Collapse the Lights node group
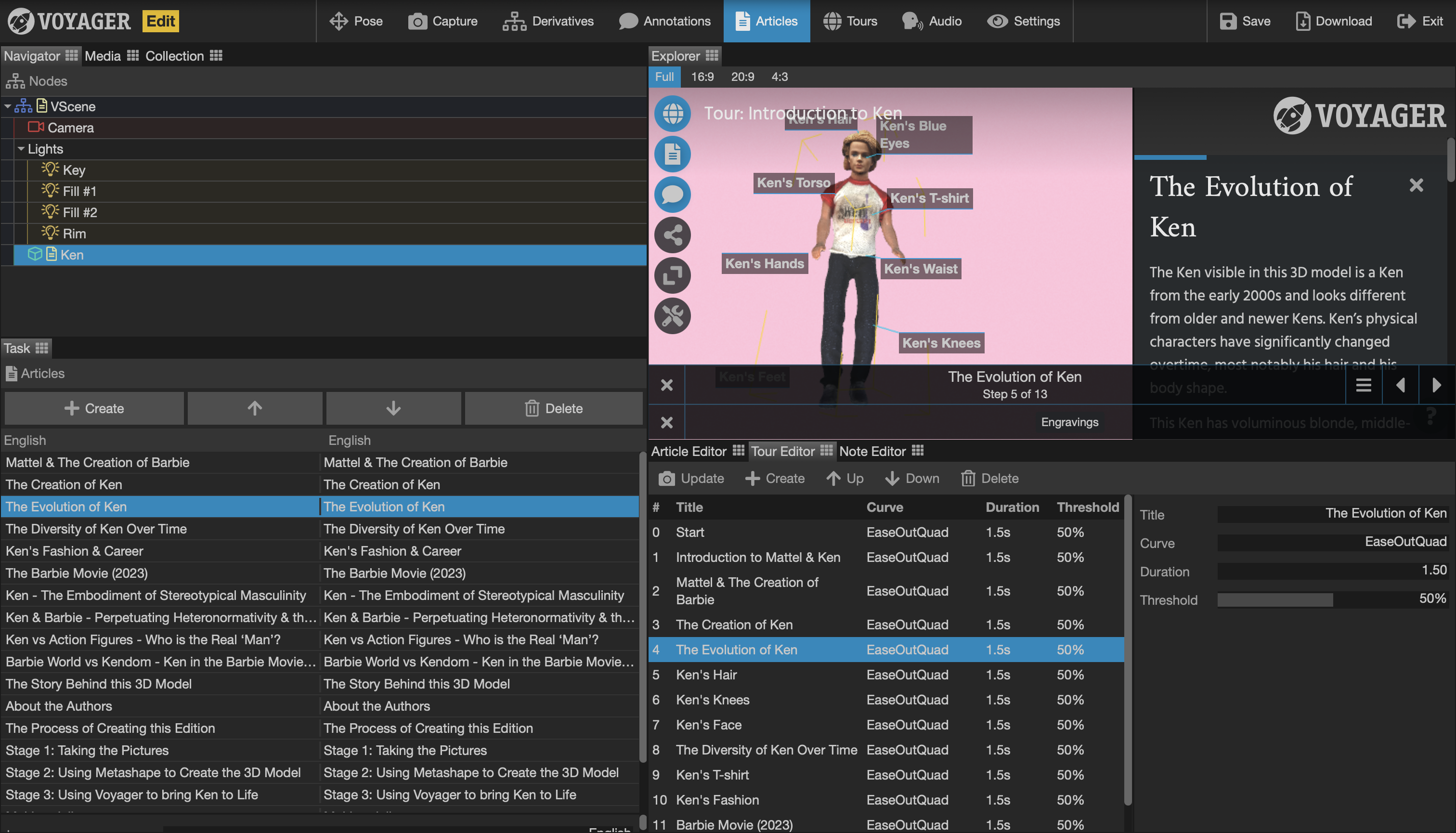The image size is (1456, 833). (21, 149)
